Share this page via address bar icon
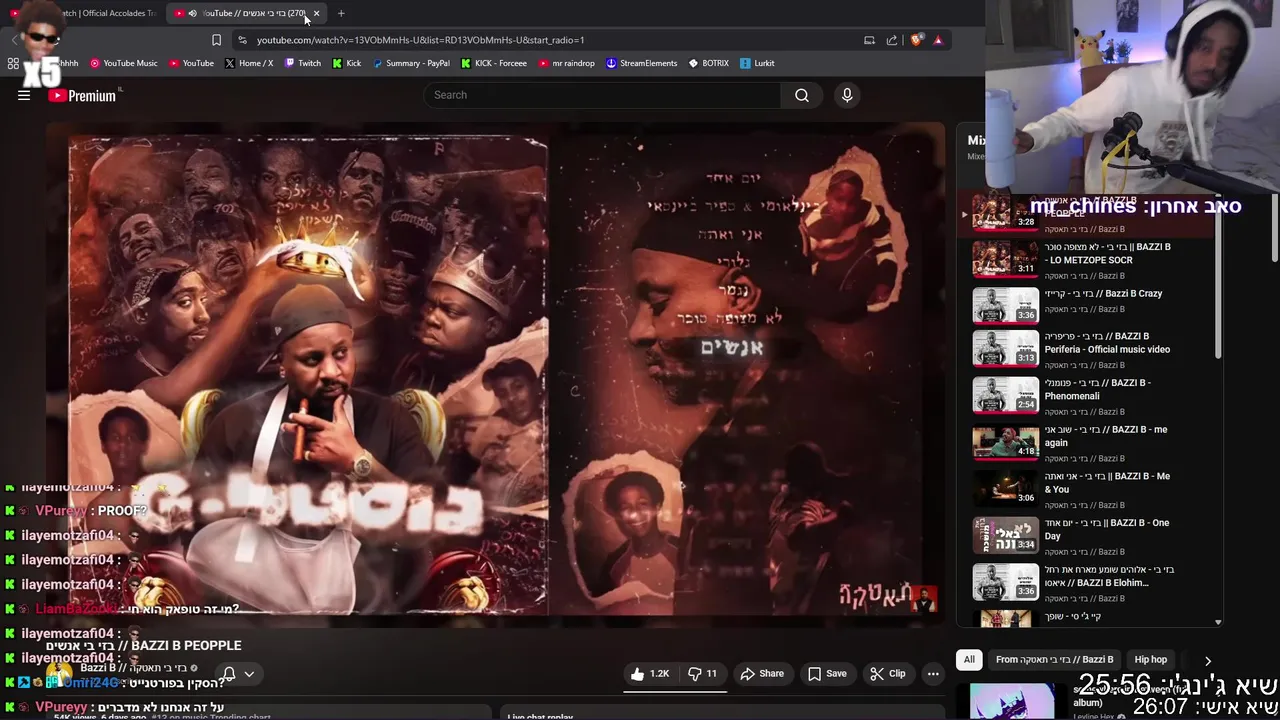 pyautogui.click(x=892, y=40)
